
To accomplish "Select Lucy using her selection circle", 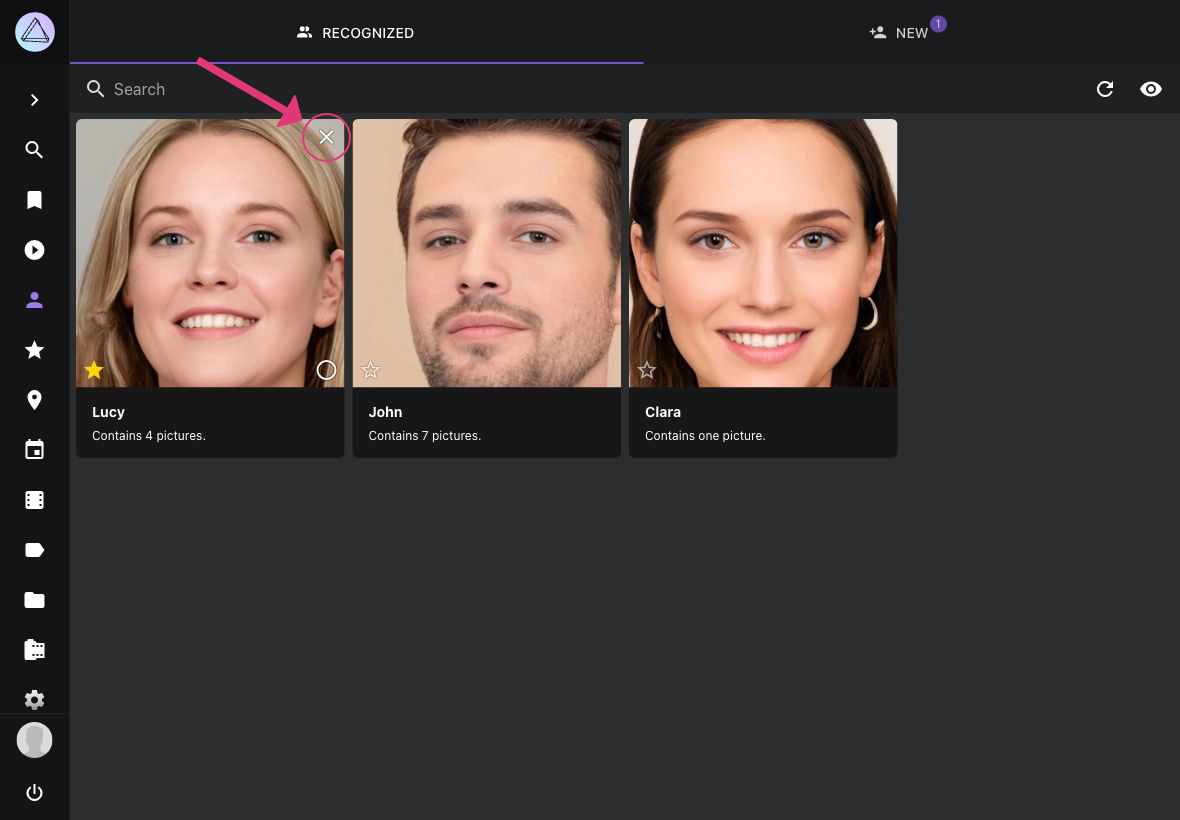I will pyautogui.click(x=326, y=369).
